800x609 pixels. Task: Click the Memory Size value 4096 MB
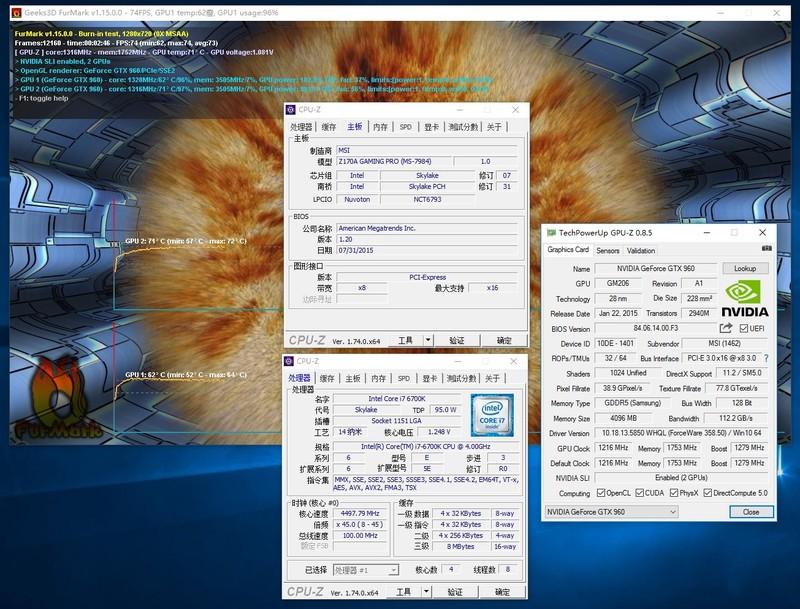click(623, 418)
